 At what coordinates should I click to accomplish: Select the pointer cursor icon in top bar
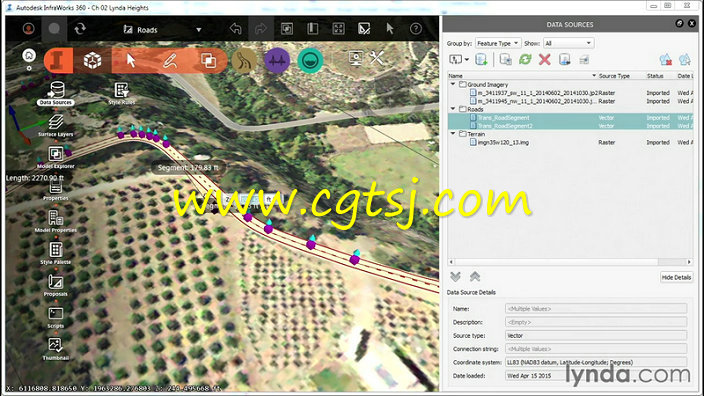click(x=390, y=29)
